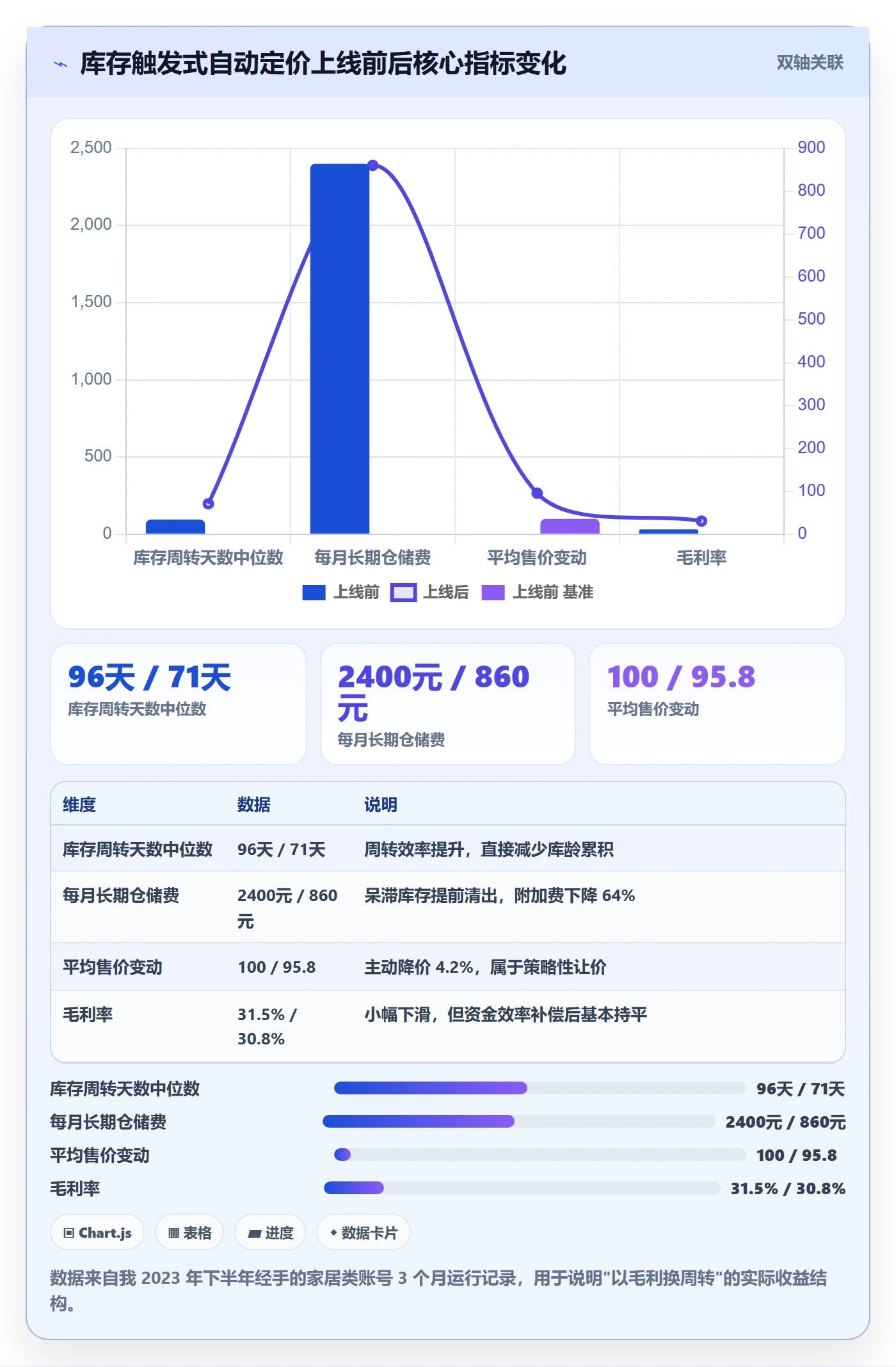Click the footnote about 2023 年下半年 data
Image resolution: width=896 pixels, height=1367 pixels.
[438, 1291]
